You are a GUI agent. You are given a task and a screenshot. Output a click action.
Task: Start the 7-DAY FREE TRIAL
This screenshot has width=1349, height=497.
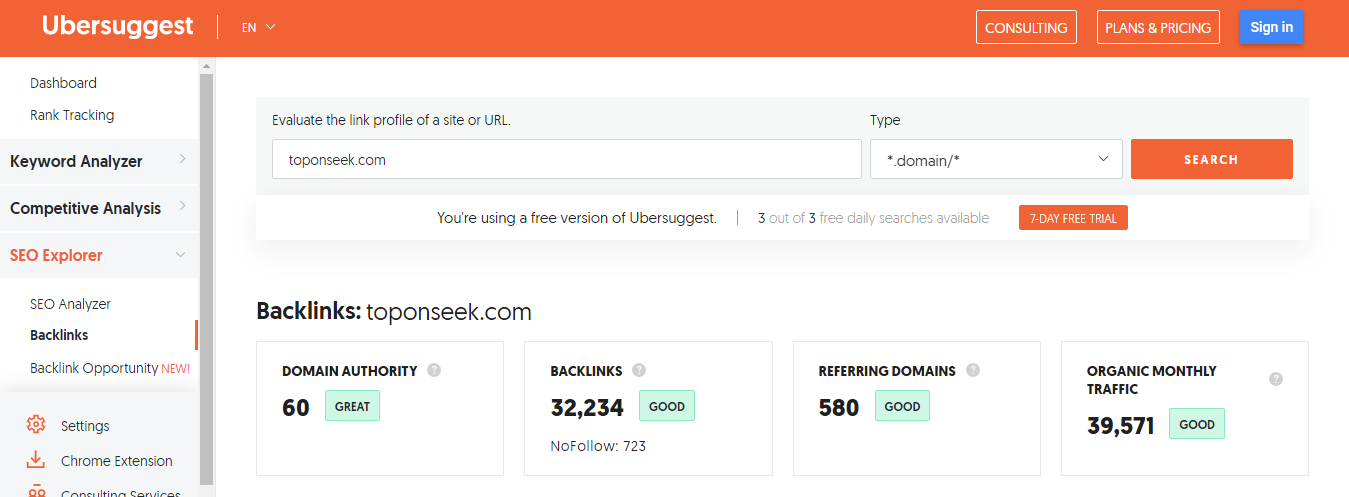(1072, 218)
